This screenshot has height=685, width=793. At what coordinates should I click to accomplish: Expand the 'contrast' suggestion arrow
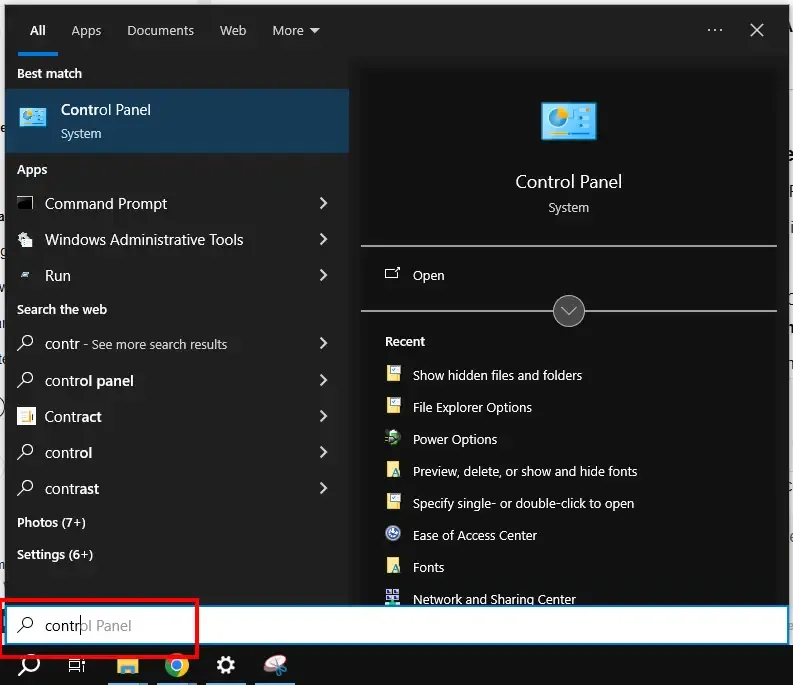(x=324, y=488)
